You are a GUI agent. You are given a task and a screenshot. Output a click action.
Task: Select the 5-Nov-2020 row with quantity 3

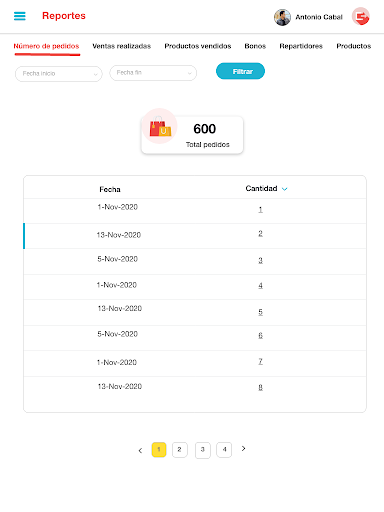pyautogui.click(x=195, y=261)
